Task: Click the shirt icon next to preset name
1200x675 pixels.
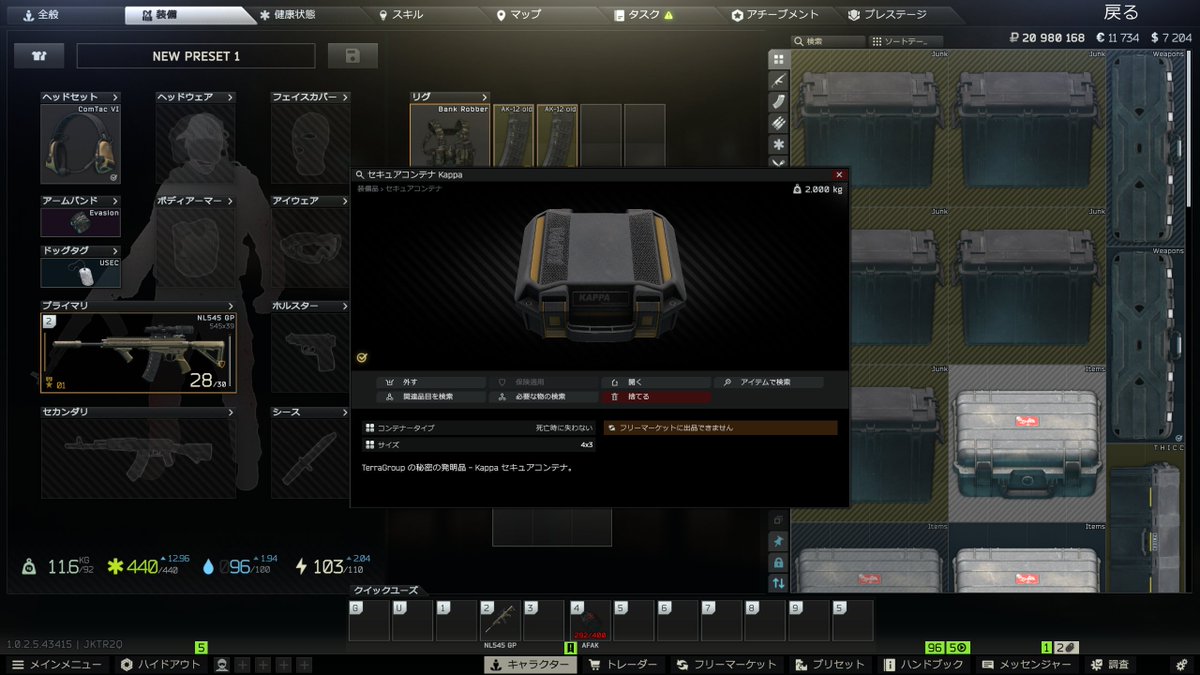Action: pyautogui.click(x=39, y=56)
